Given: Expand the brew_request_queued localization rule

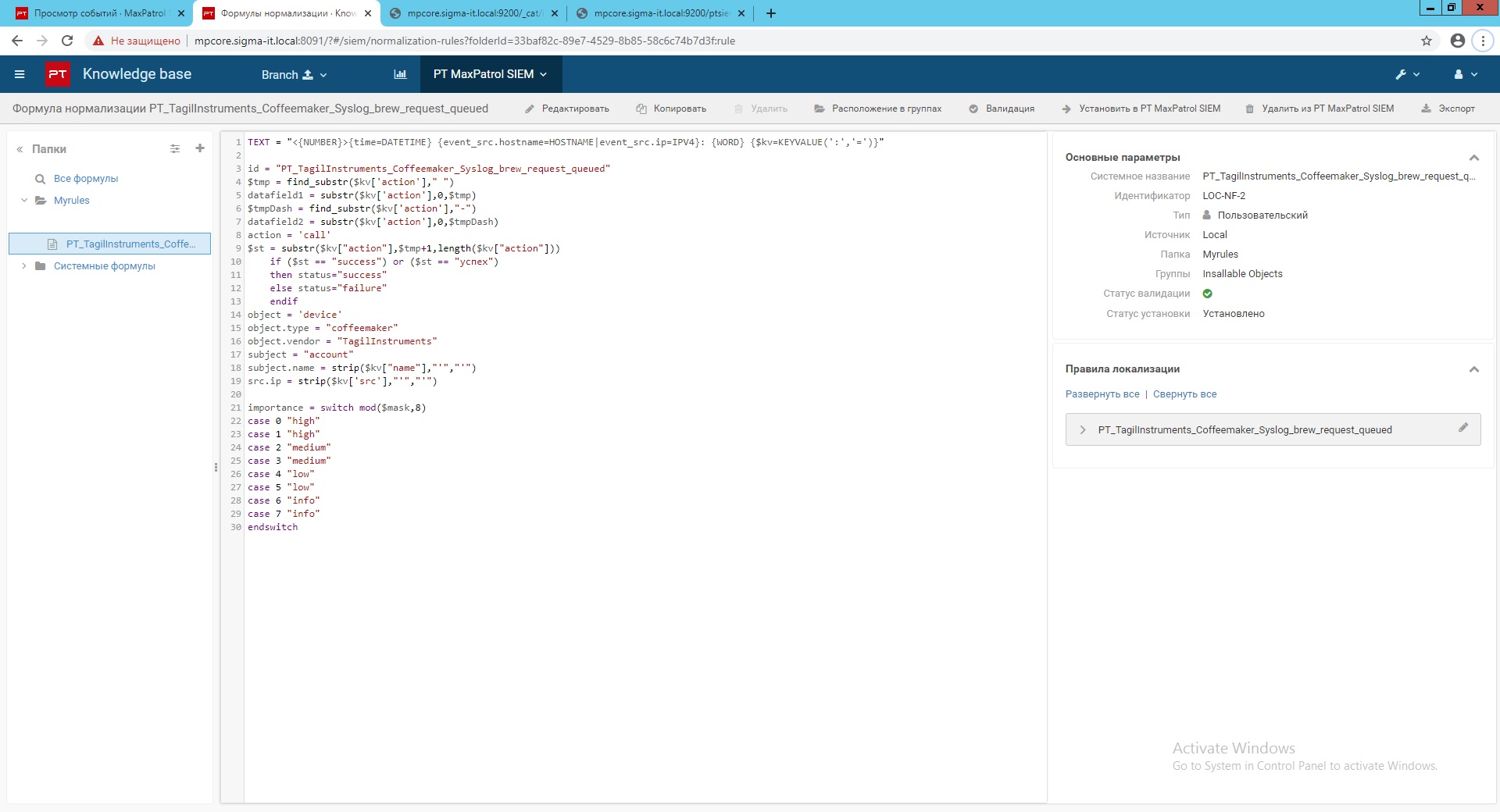Looking at the screenshot, I should coord(1083,430).
